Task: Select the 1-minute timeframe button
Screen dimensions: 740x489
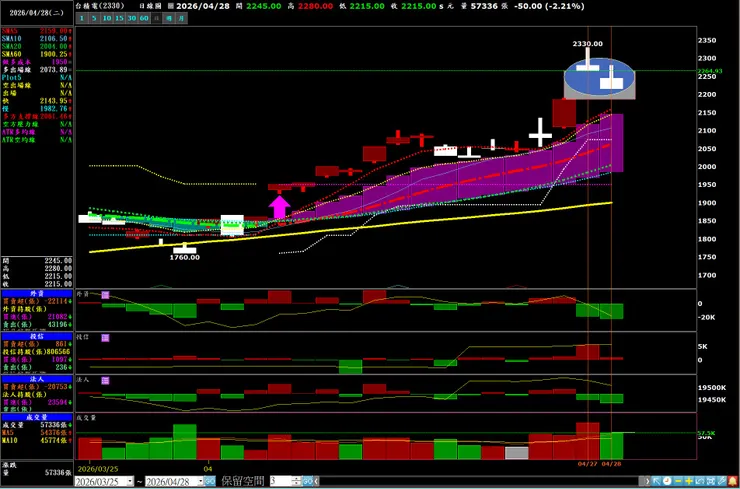Action: tap(82, 18)
